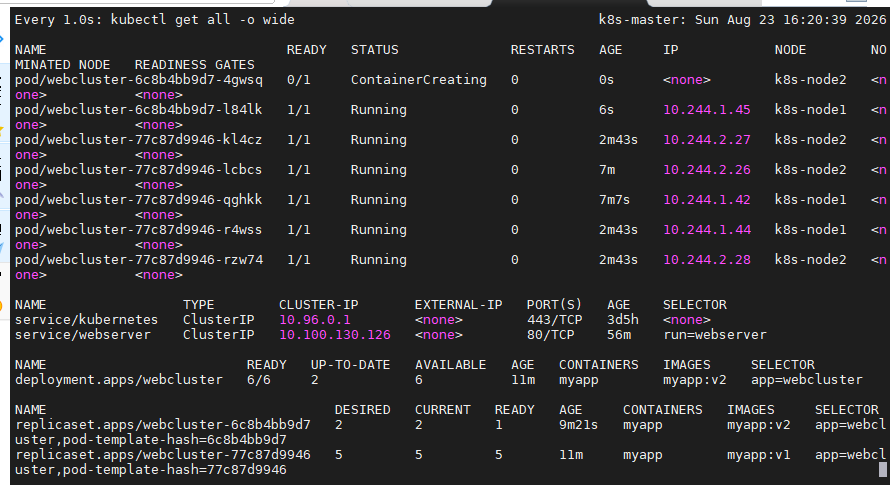
Task: Click the 7m7s pod age
Action: pyautogui.click(x=614, y=200)
